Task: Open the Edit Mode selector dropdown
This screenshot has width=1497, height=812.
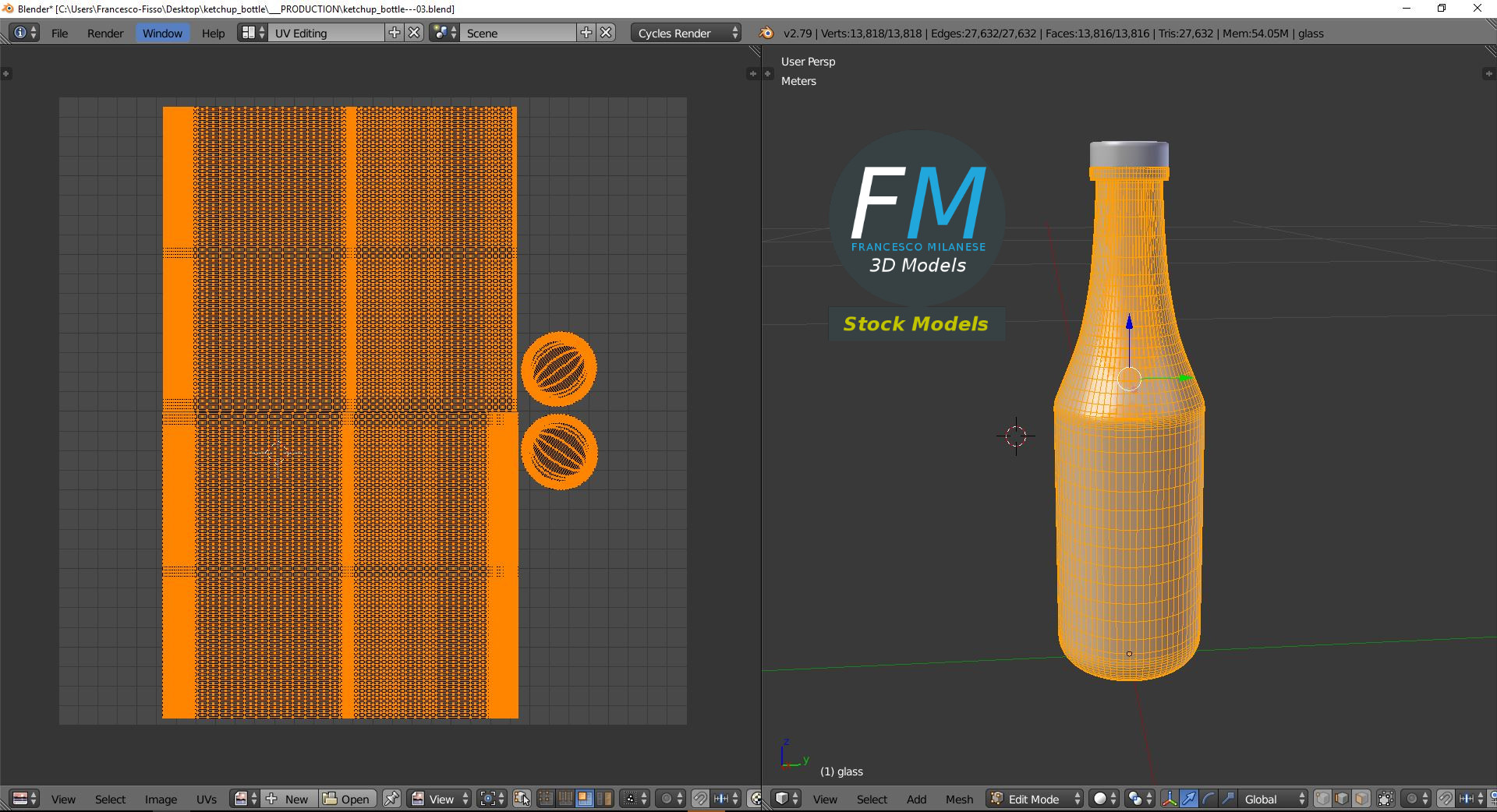Action: pos(1035,799)
